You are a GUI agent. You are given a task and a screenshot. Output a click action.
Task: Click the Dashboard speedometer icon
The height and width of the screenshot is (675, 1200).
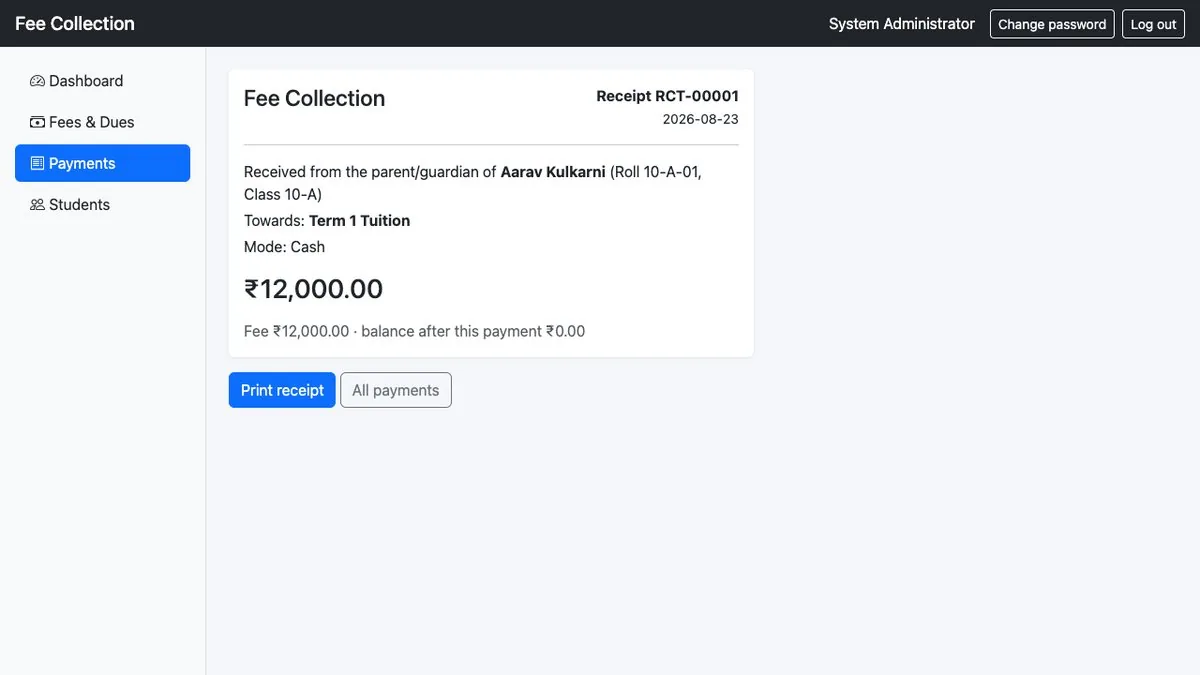coord(38,81)
